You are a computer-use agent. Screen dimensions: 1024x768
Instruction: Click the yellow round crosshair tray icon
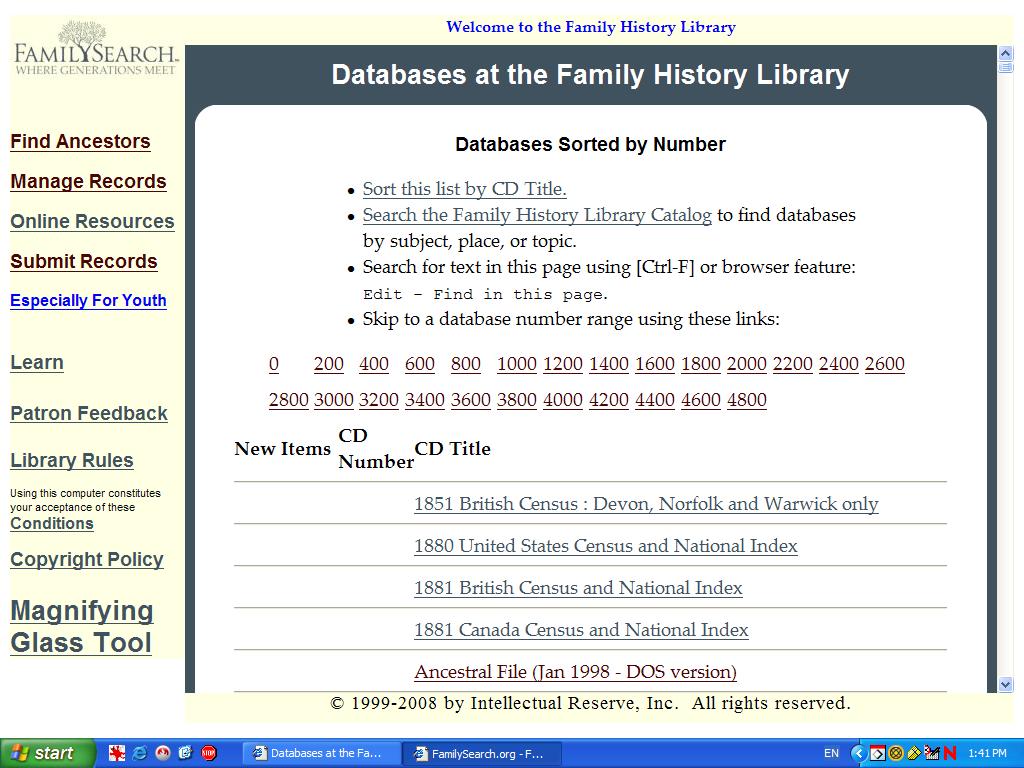pos(896,753)
